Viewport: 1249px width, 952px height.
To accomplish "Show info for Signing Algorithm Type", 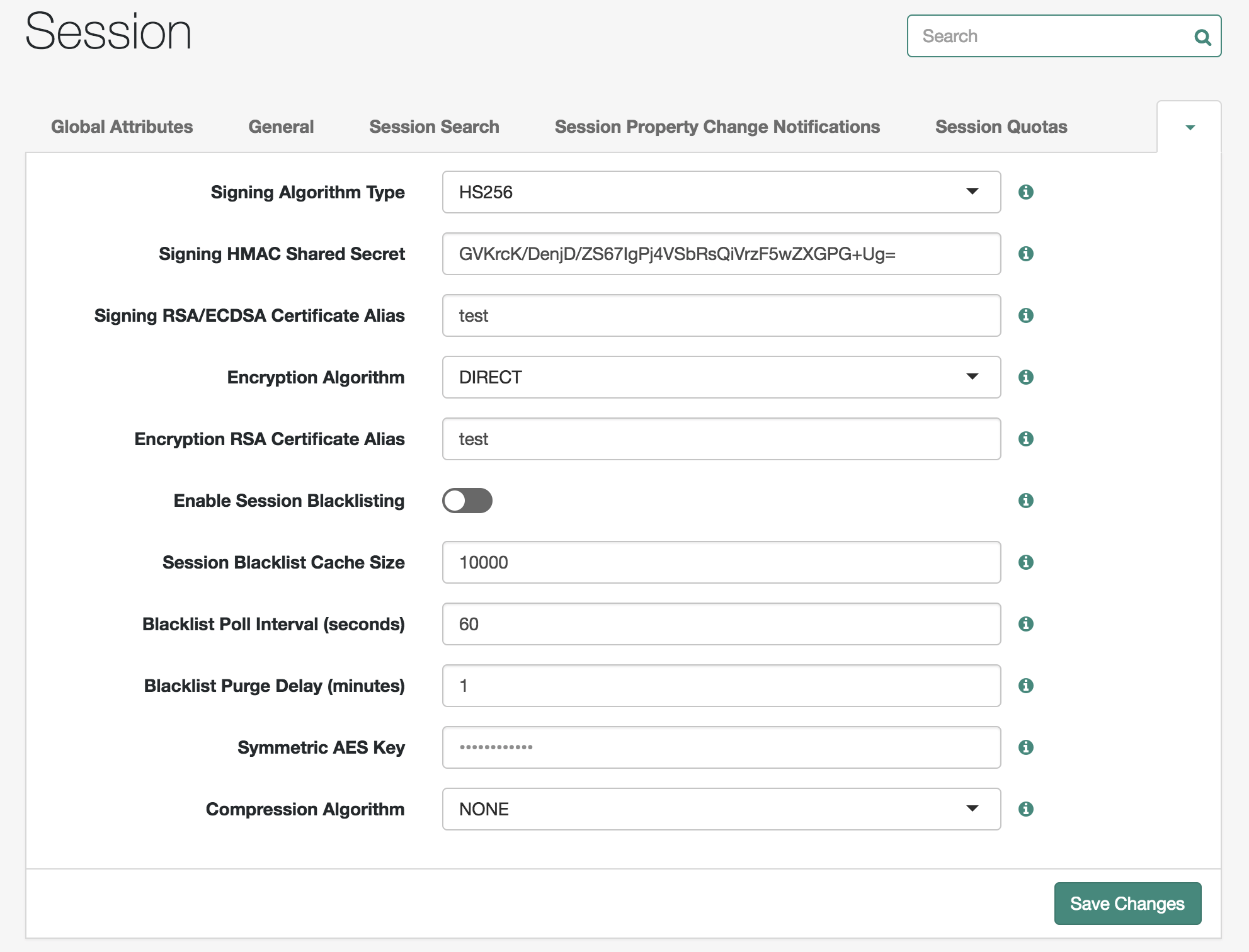I will coord(1026,192).
